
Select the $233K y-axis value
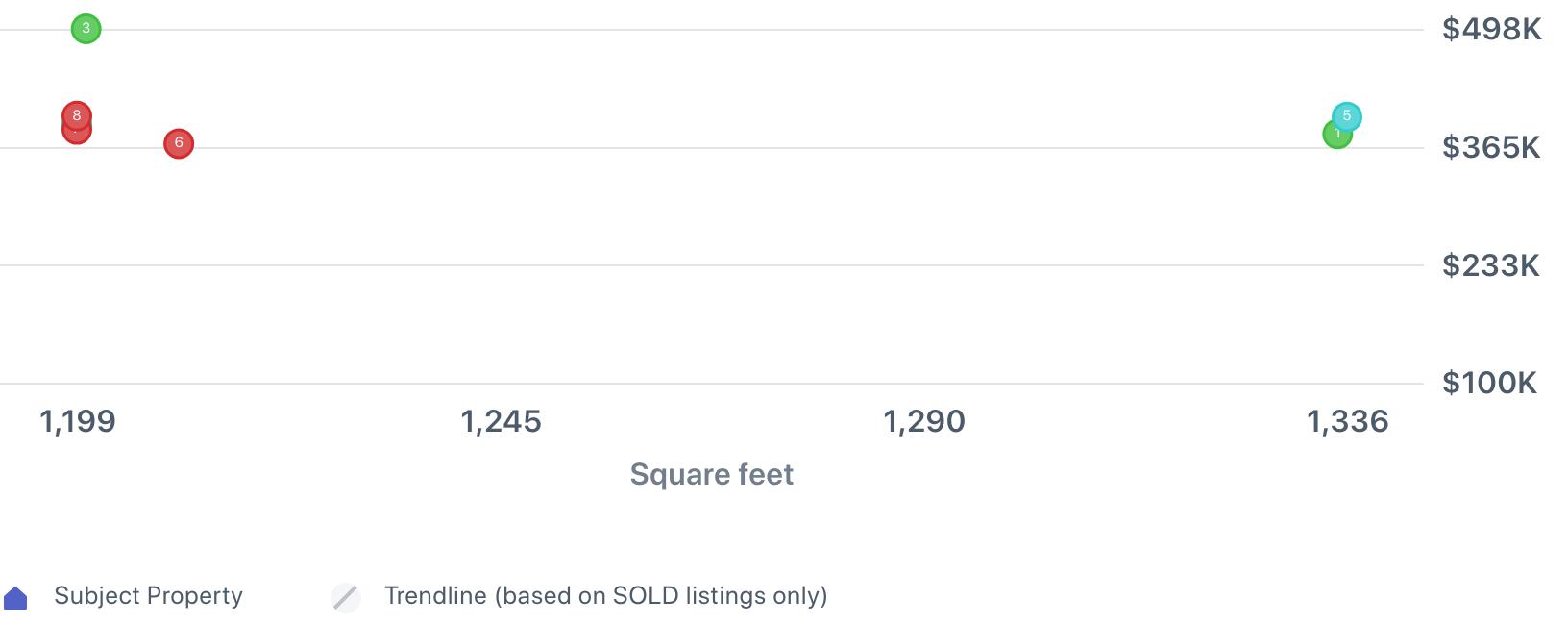click(1491, 265)
